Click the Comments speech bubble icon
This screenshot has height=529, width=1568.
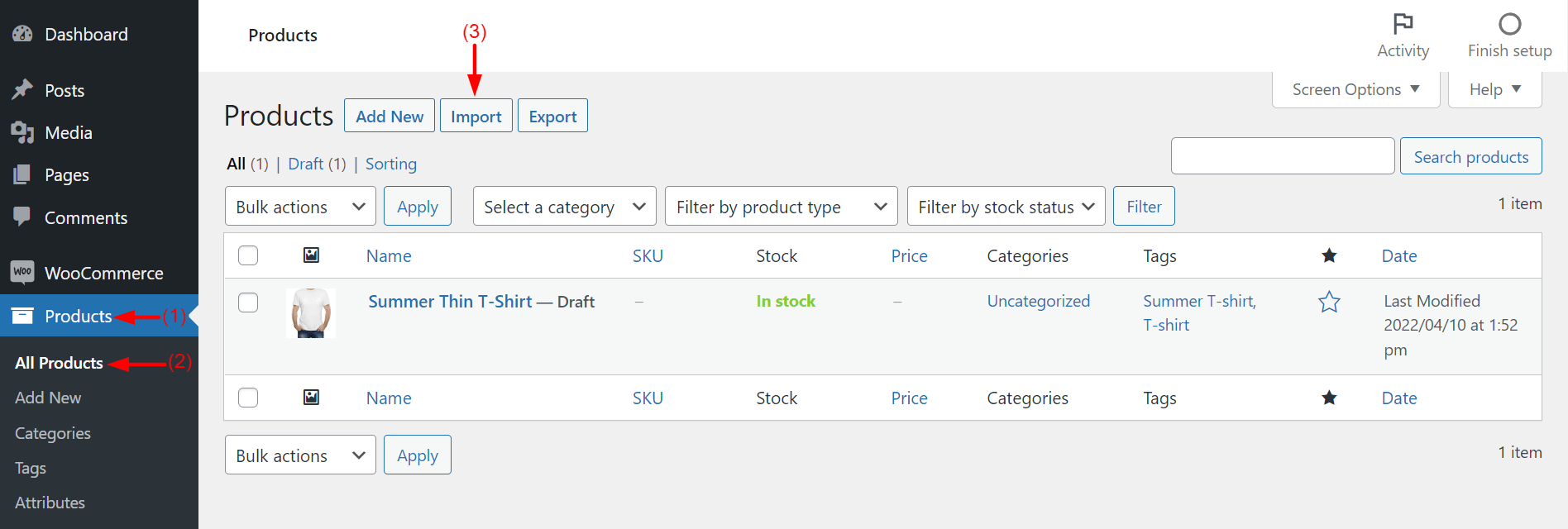22,217
